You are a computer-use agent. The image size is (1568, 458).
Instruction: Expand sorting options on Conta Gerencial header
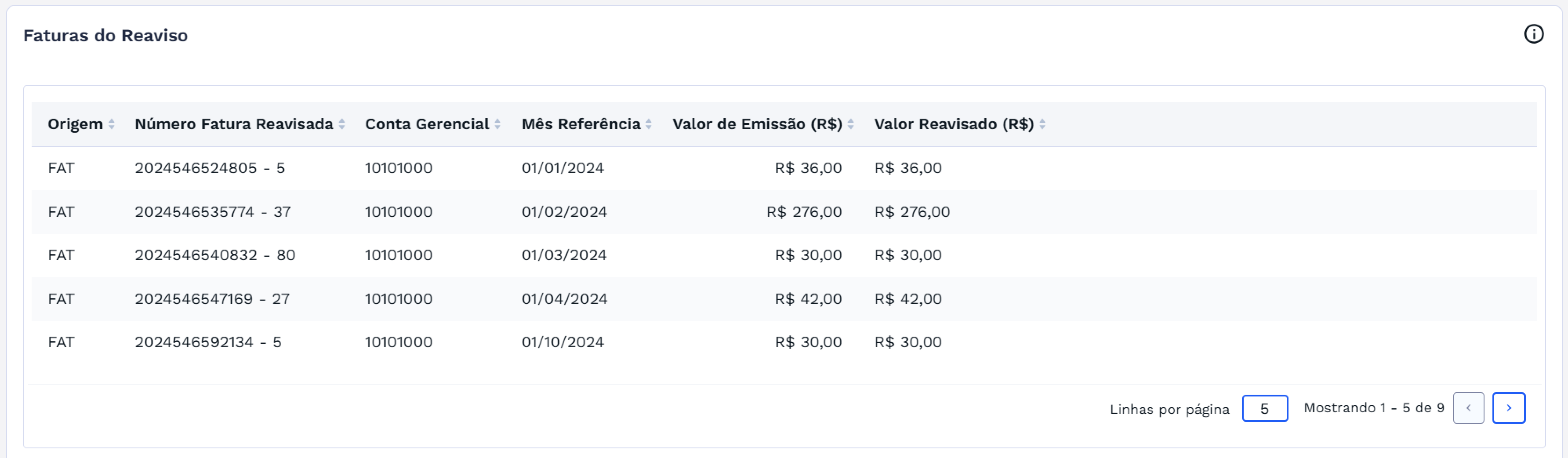click(x=498, y=124)
